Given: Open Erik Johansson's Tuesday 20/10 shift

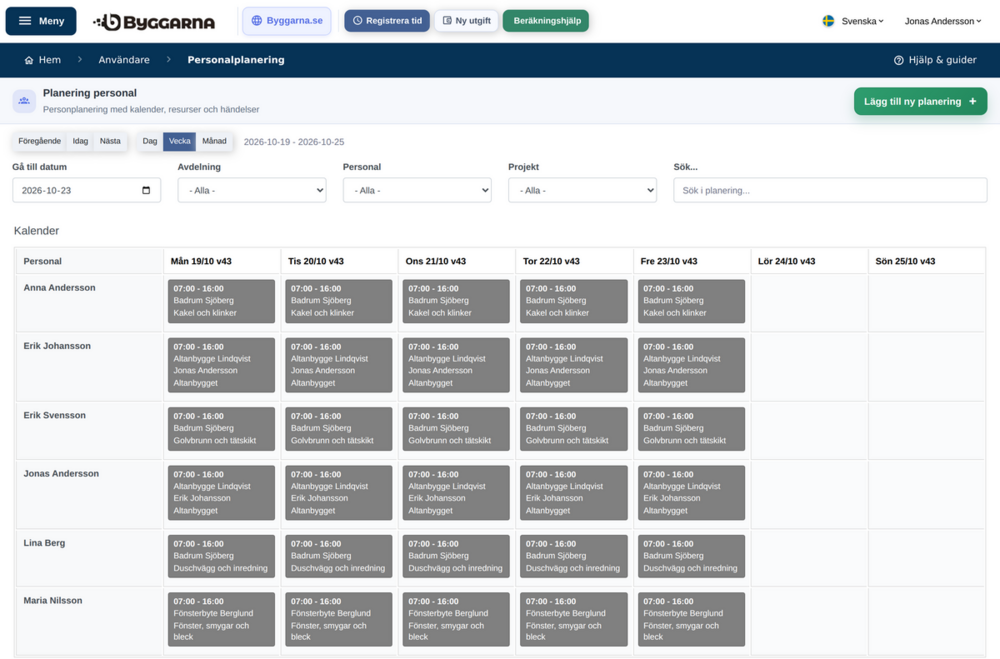Looking at the screenshot, I should coord(339,365).
